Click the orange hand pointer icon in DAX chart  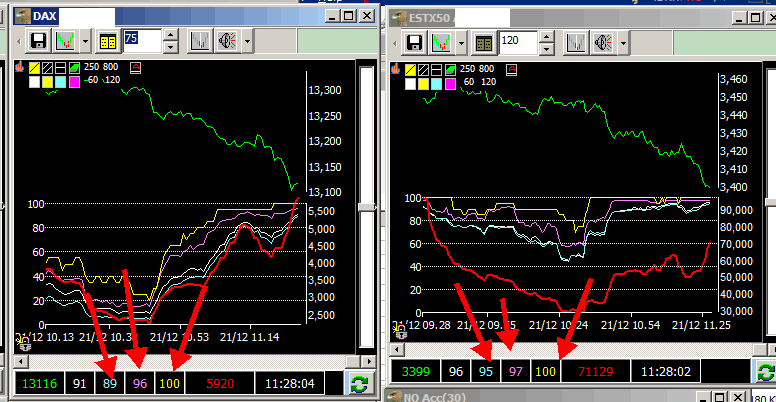click(20, 66)
